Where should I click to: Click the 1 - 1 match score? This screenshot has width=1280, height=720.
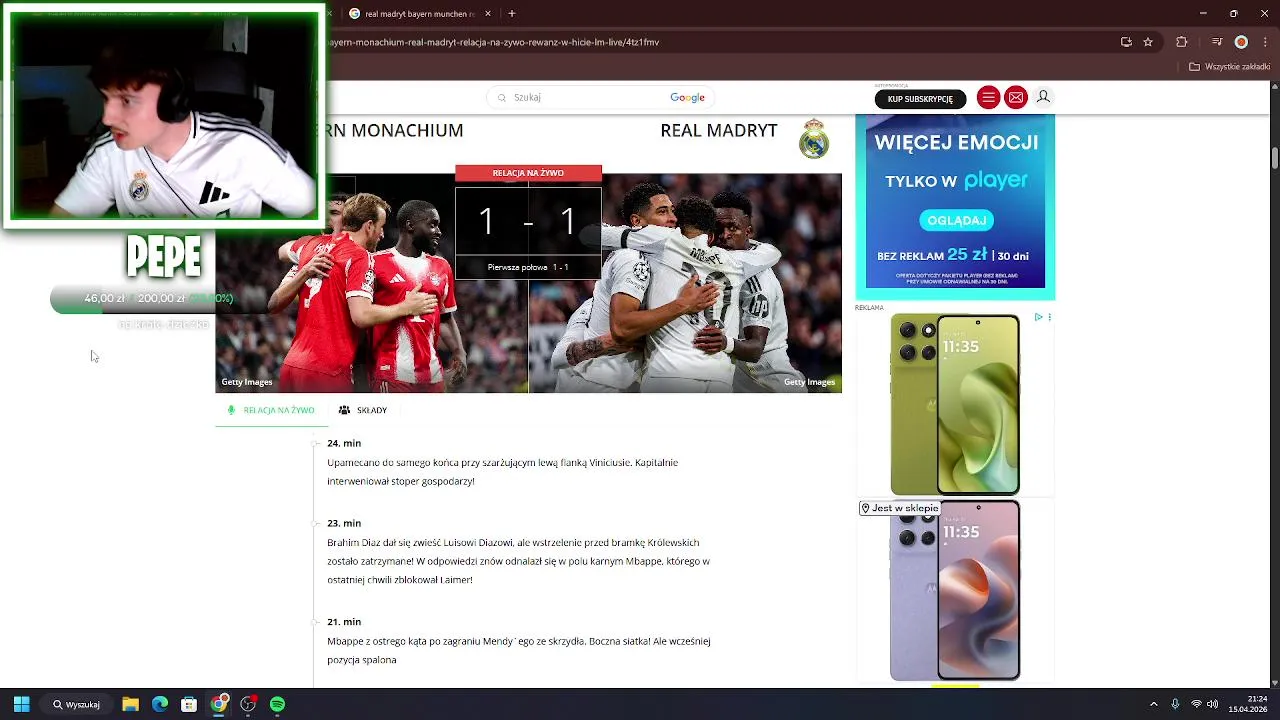pyautogui.click(x=527, y=222)
